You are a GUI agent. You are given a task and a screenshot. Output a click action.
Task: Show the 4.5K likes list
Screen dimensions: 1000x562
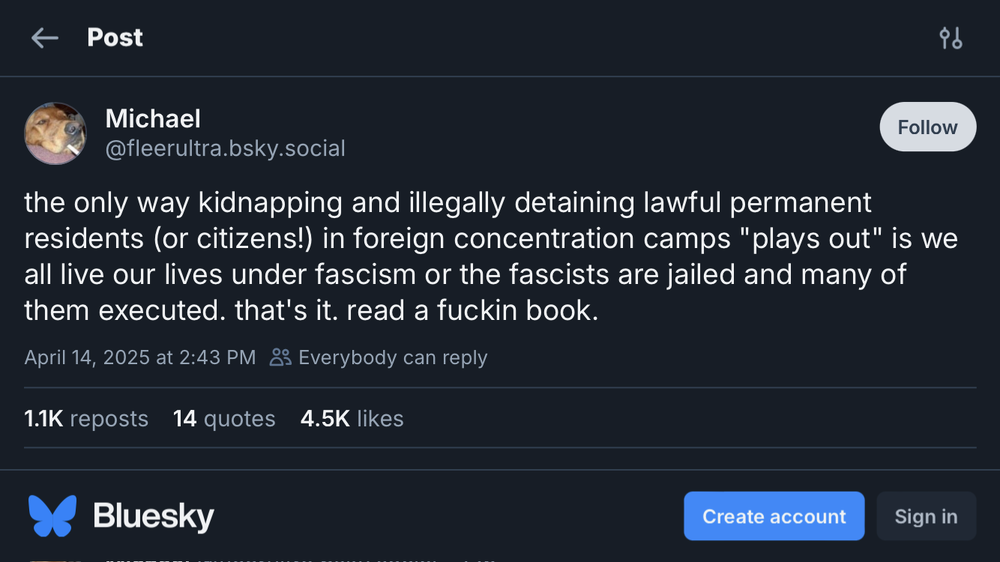click(x=352, y=418)
